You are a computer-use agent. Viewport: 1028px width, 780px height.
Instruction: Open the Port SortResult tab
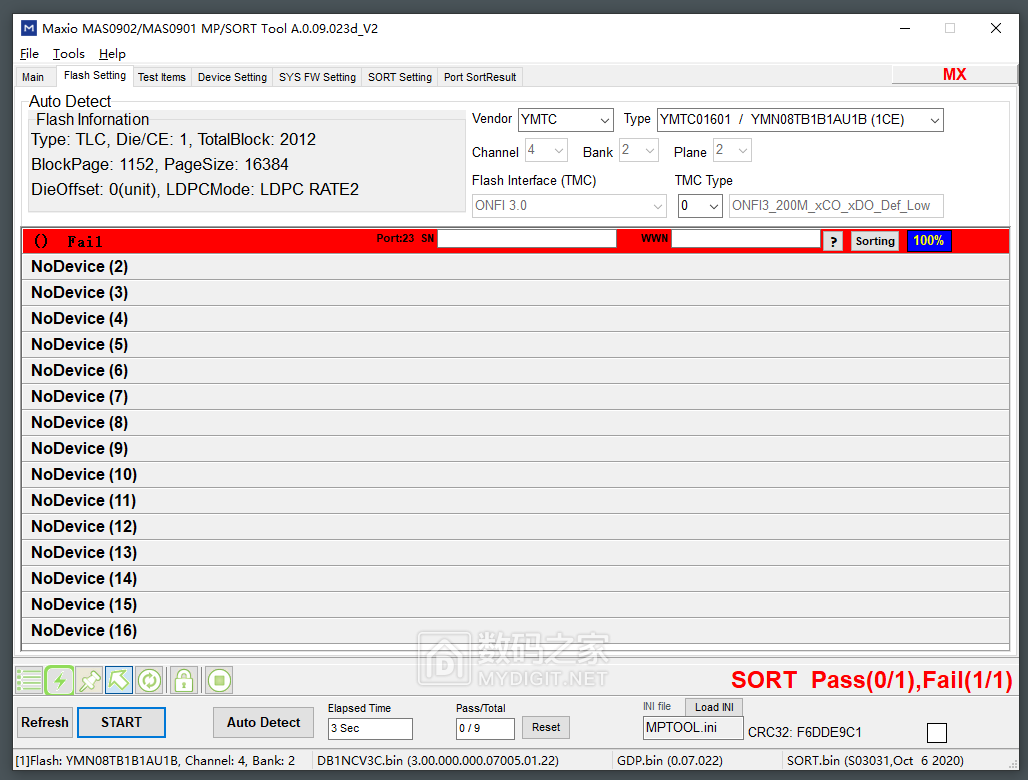(x=480, y=77)
